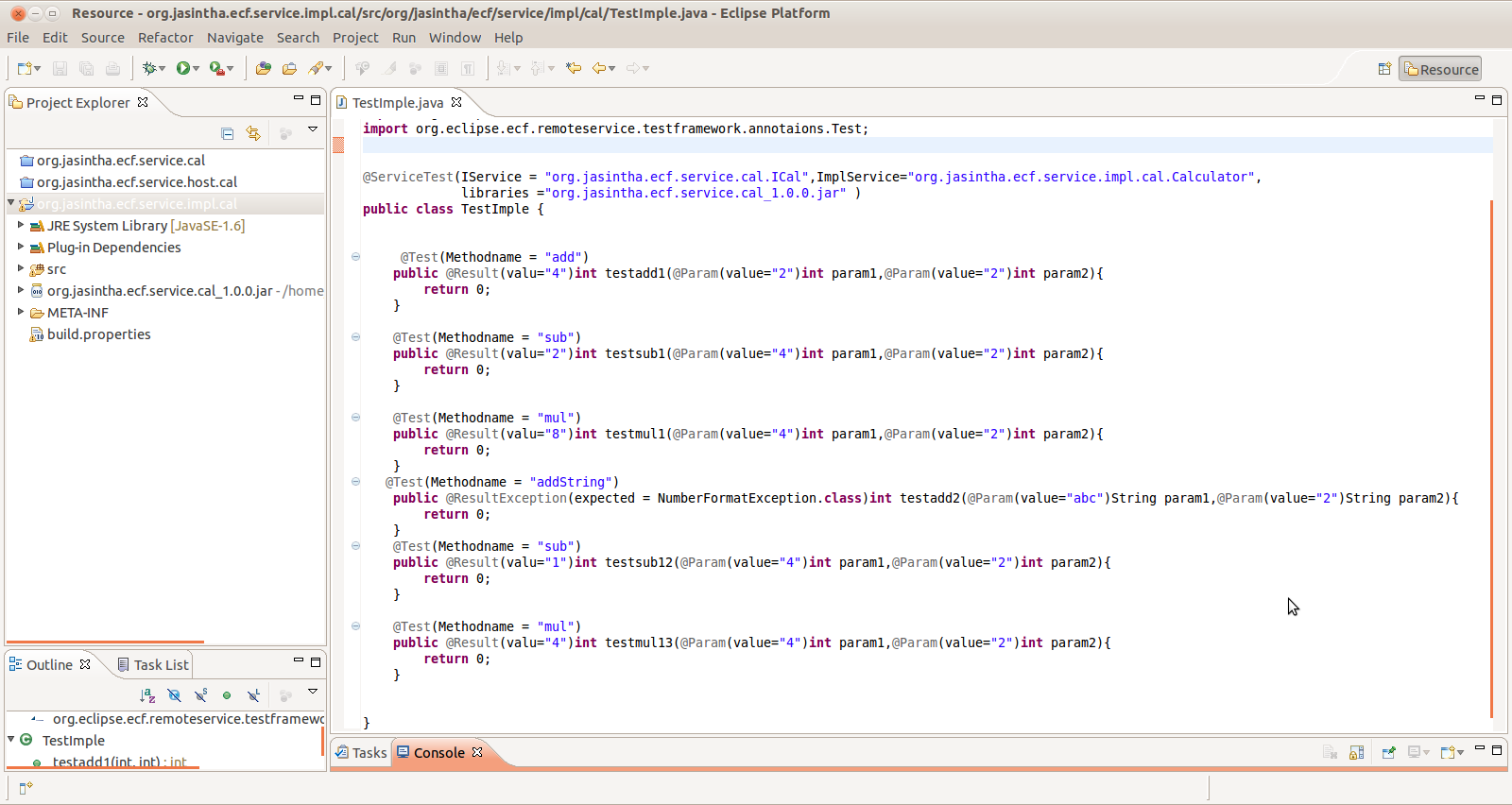1512x805 pixels.
Task: Open the Navigate menu
Action: (x=235, y=38)
